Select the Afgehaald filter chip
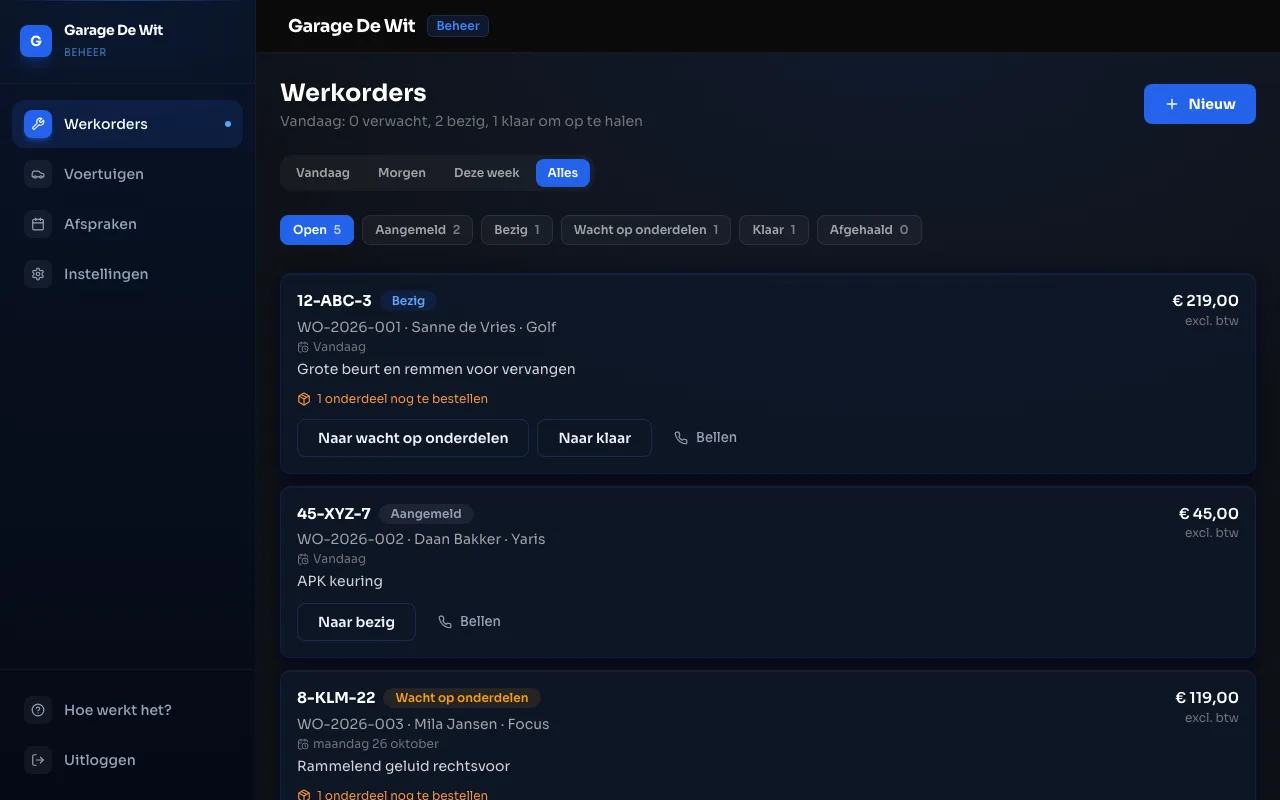This screenshot has height=800, width=1280. pyautogui.click(x=869, y=230)
